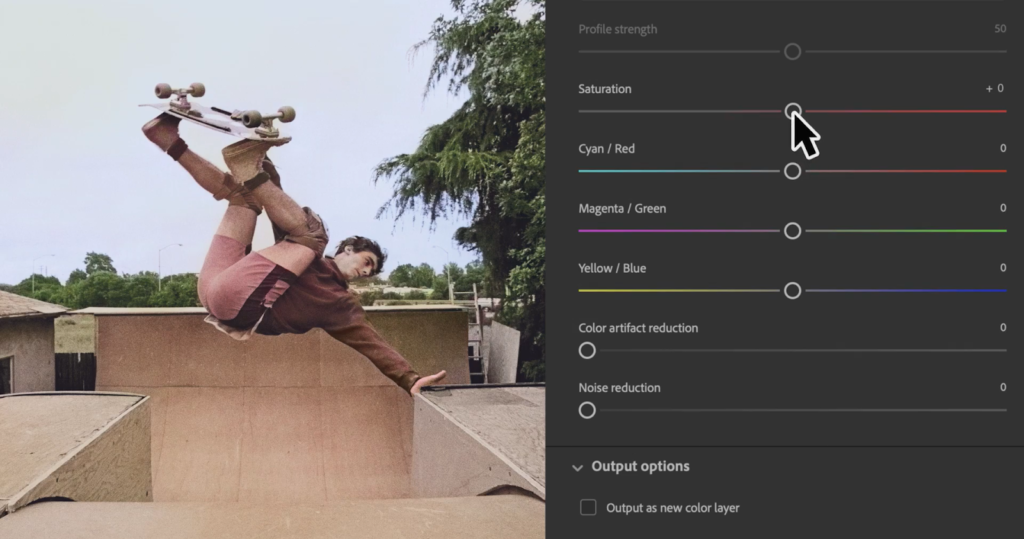1024x539 pixels.
Task: Click the Yellow / Blue label
Action: pos(612,269)
